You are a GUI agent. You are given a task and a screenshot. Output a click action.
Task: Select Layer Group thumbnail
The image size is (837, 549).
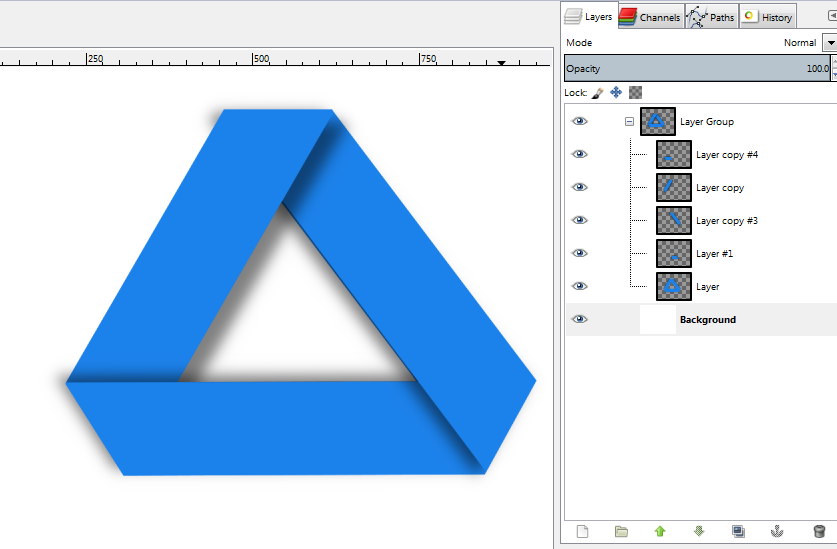pyautogui.click(x=658, y=121)
